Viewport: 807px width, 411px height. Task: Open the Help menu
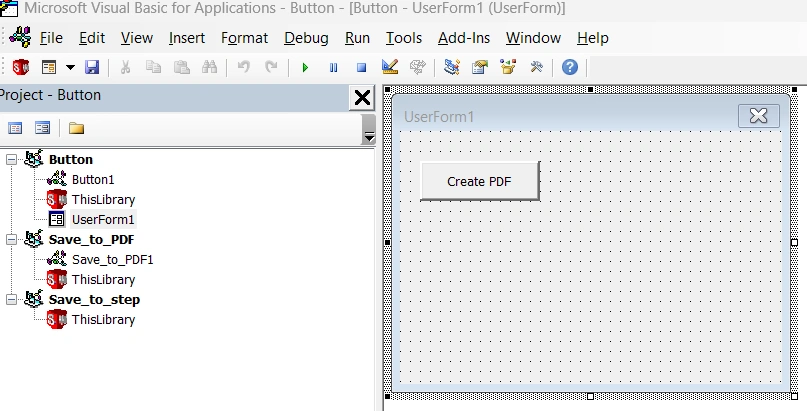593,38
